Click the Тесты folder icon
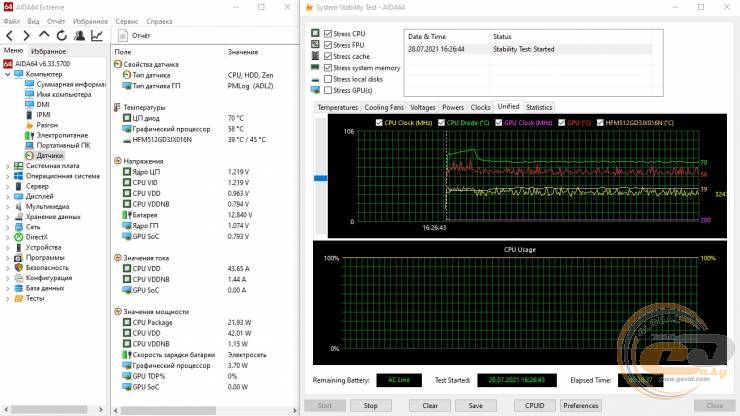This screenshot has width=740, height=416. coord(18,298)
